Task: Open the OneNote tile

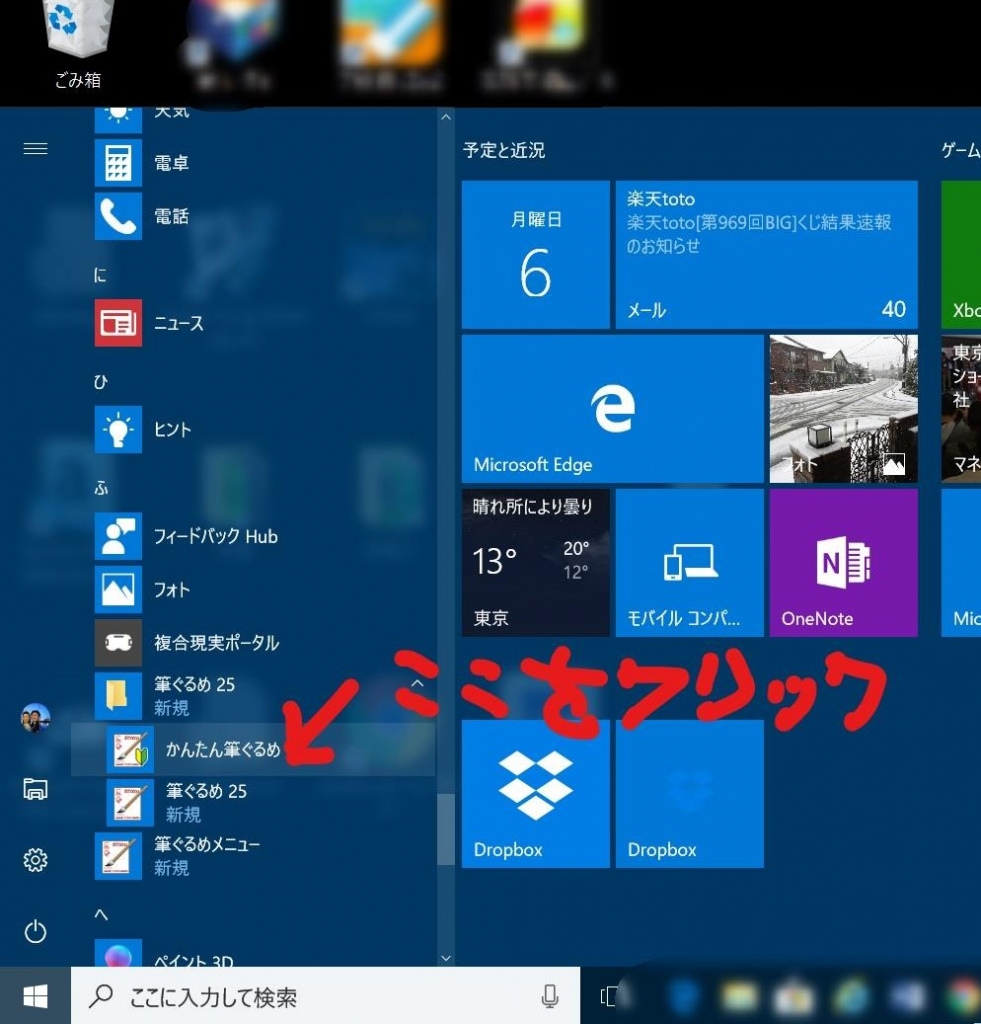Action: pos(844,563)
